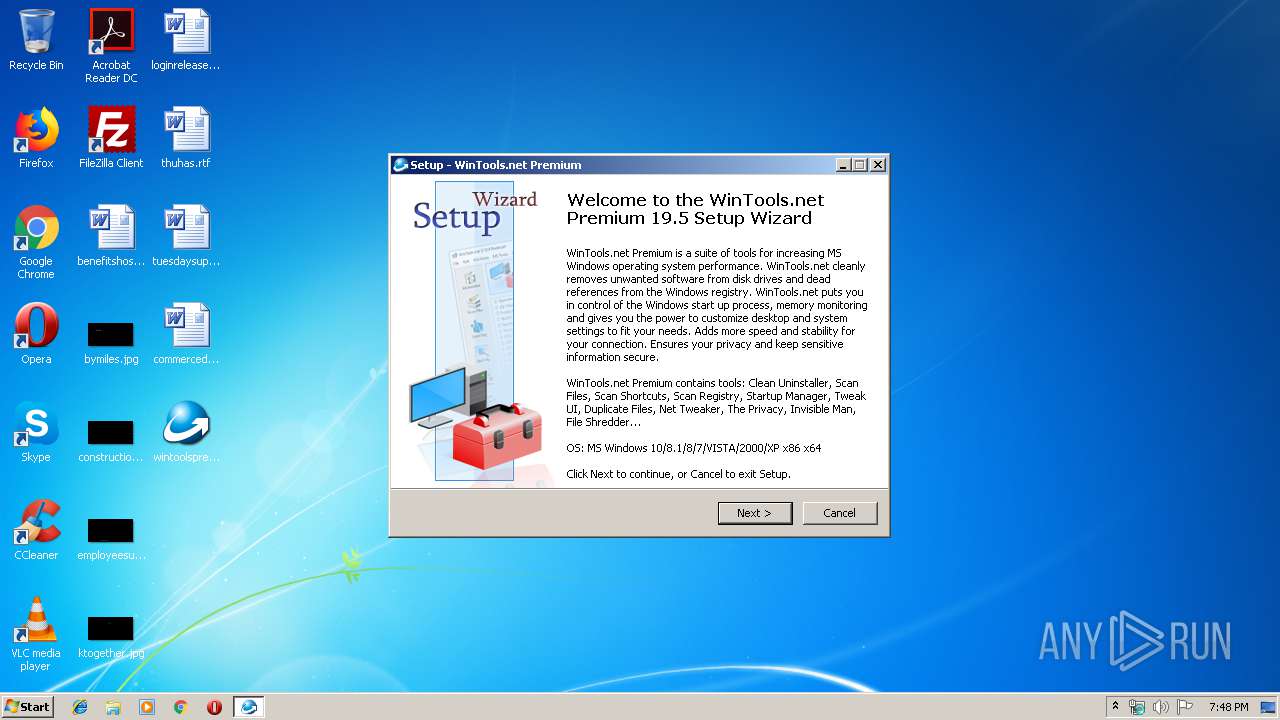Close the Setup wizard window
This screenshot has width=1280, height=720.
[x=878, y=165]
